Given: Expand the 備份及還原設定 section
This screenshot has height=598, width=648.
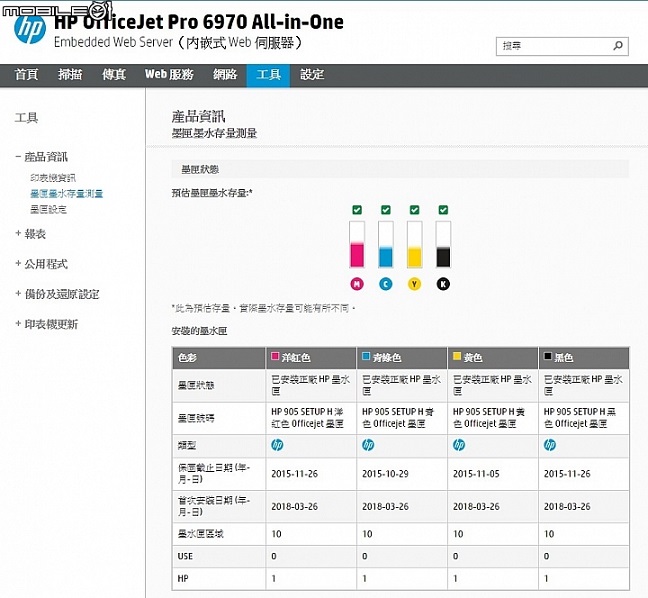Looking at the screenshot, I should pos(18,294).
